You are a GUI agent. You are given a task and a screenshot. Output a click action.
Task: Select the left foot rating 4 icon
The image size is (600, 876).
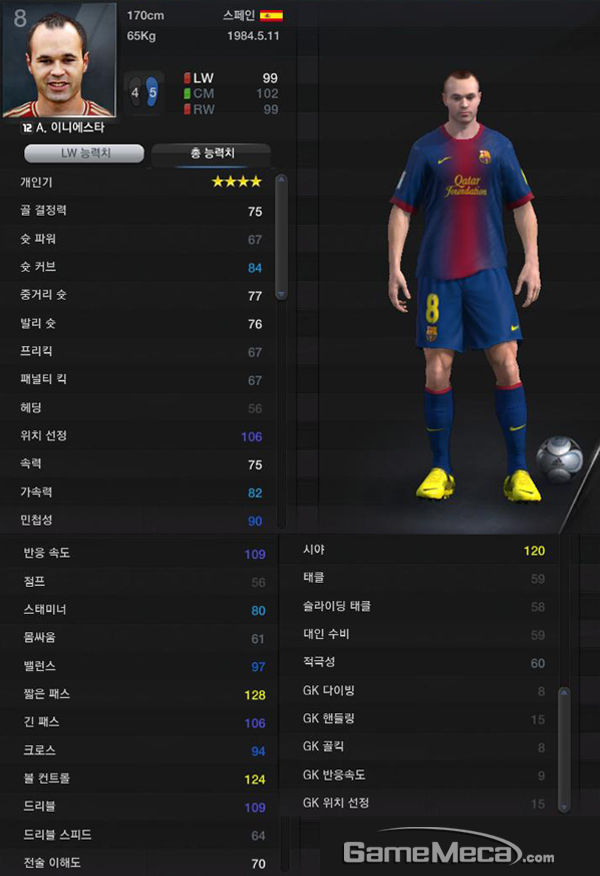pos(135,92)
